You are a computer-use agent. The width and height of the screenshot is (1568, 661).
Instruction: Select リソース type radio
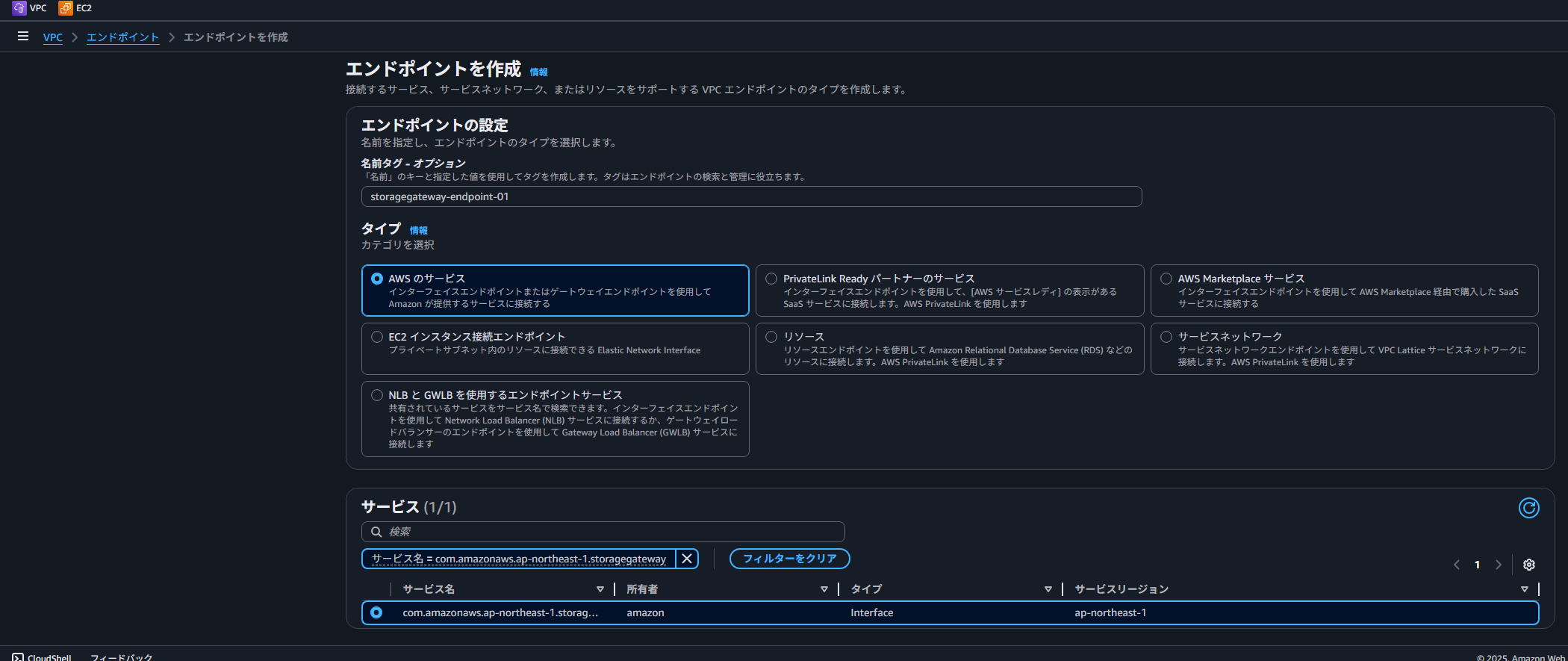pos(771,337)
